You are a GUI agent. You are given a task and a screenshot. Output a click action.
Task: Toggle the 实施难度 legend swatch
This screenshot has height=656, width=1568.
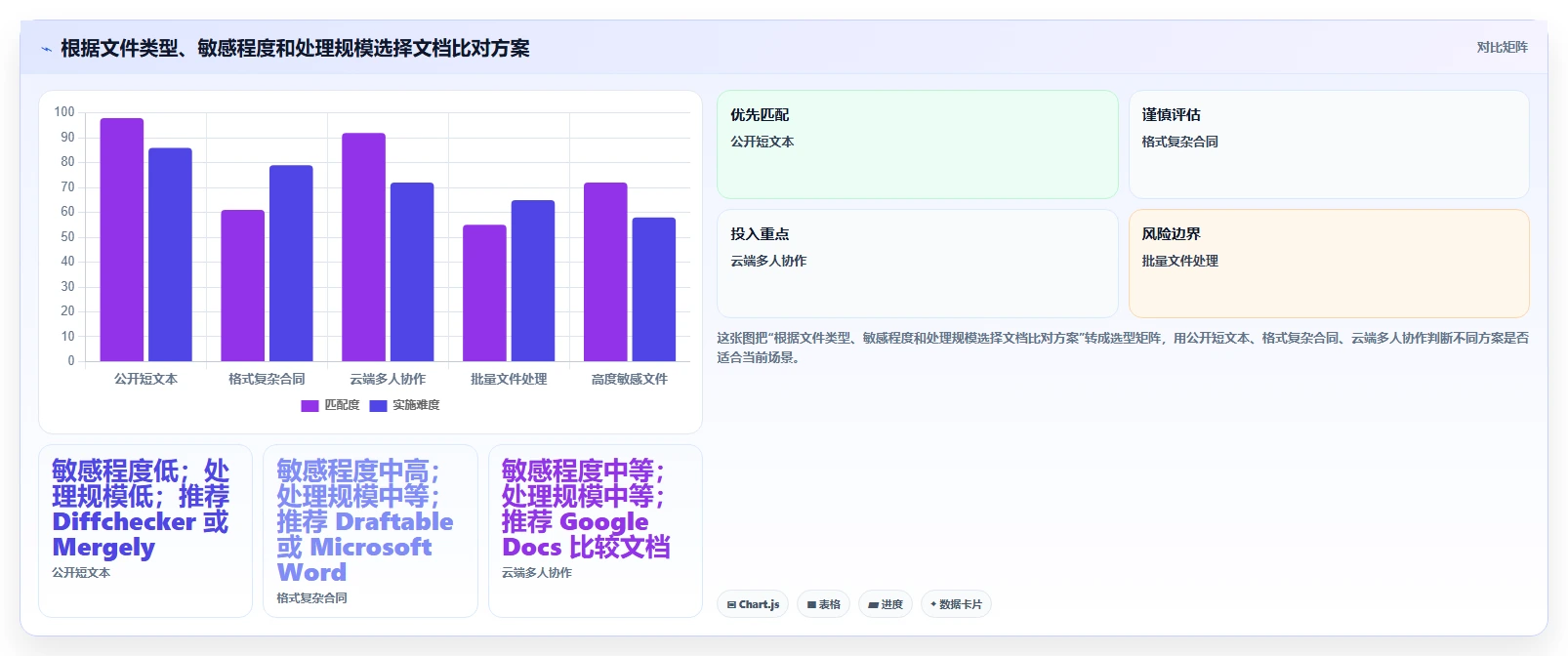click(x=378, y=406)
